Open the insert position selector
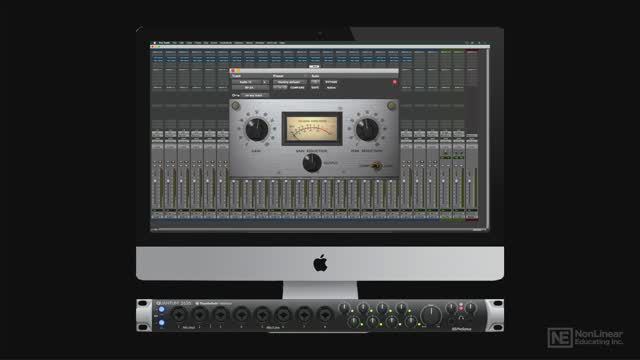The width and height of the screenshot is (640, 360). 265,82
